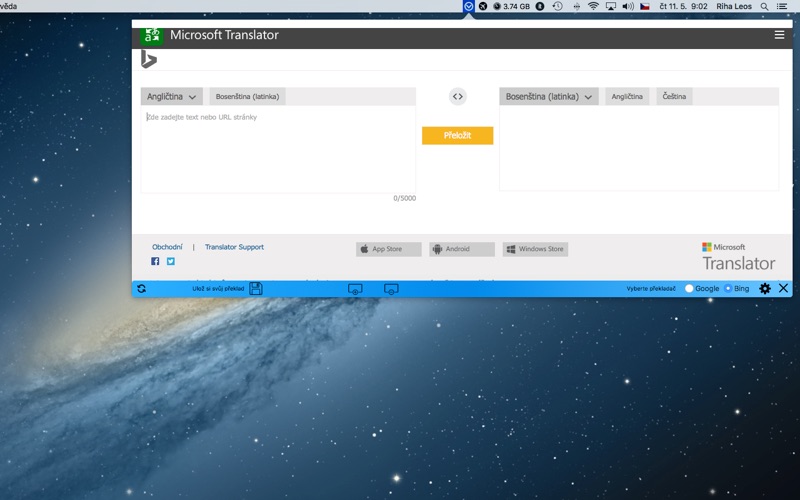Click the date and time in menu bar
800x500 pixels.
pyautogui.click(x=683, y=6)
